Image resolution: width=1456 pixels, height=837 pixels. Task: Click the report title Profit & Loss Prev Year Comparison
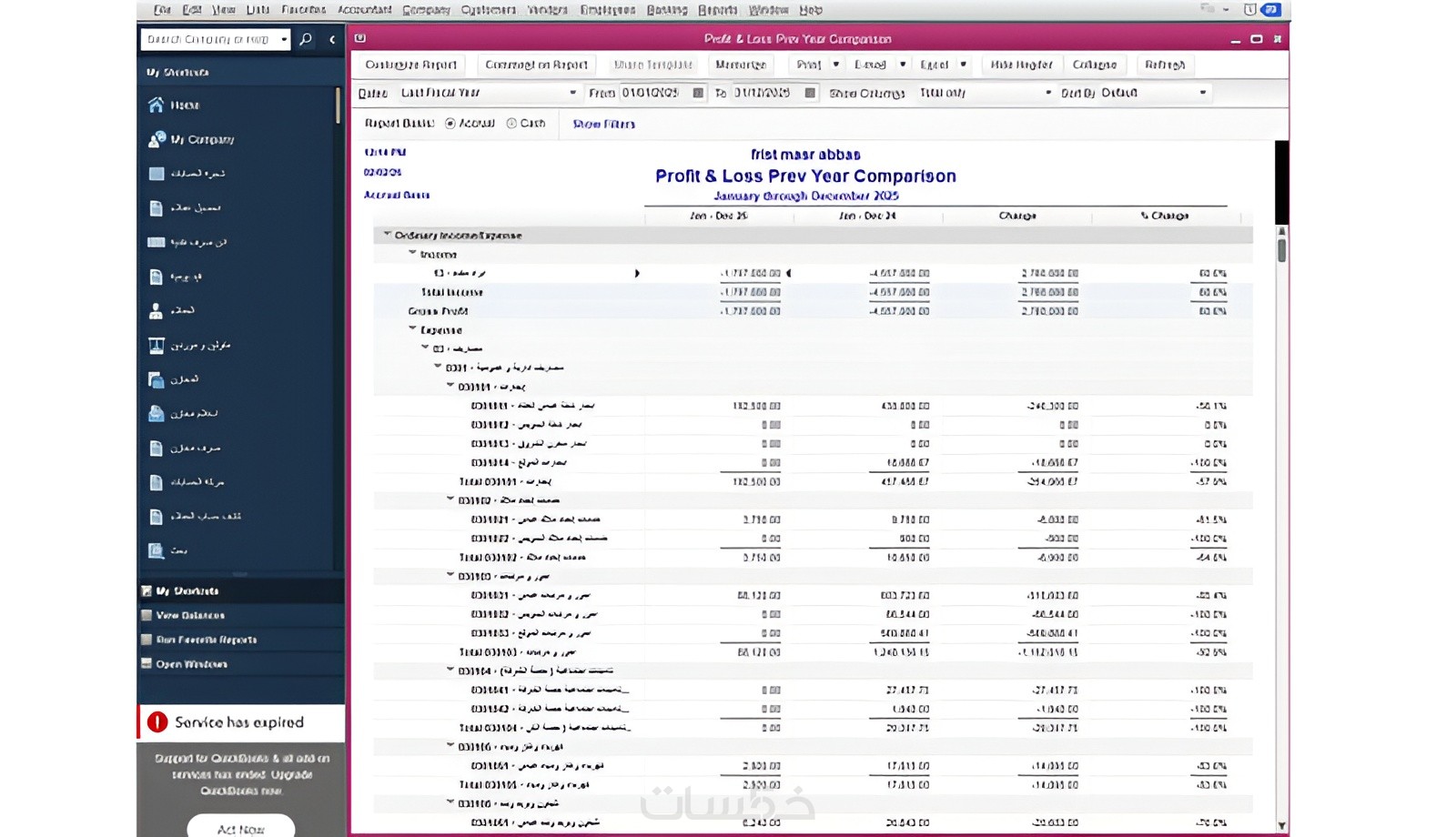pyautogui.click(x=805, y=176)
